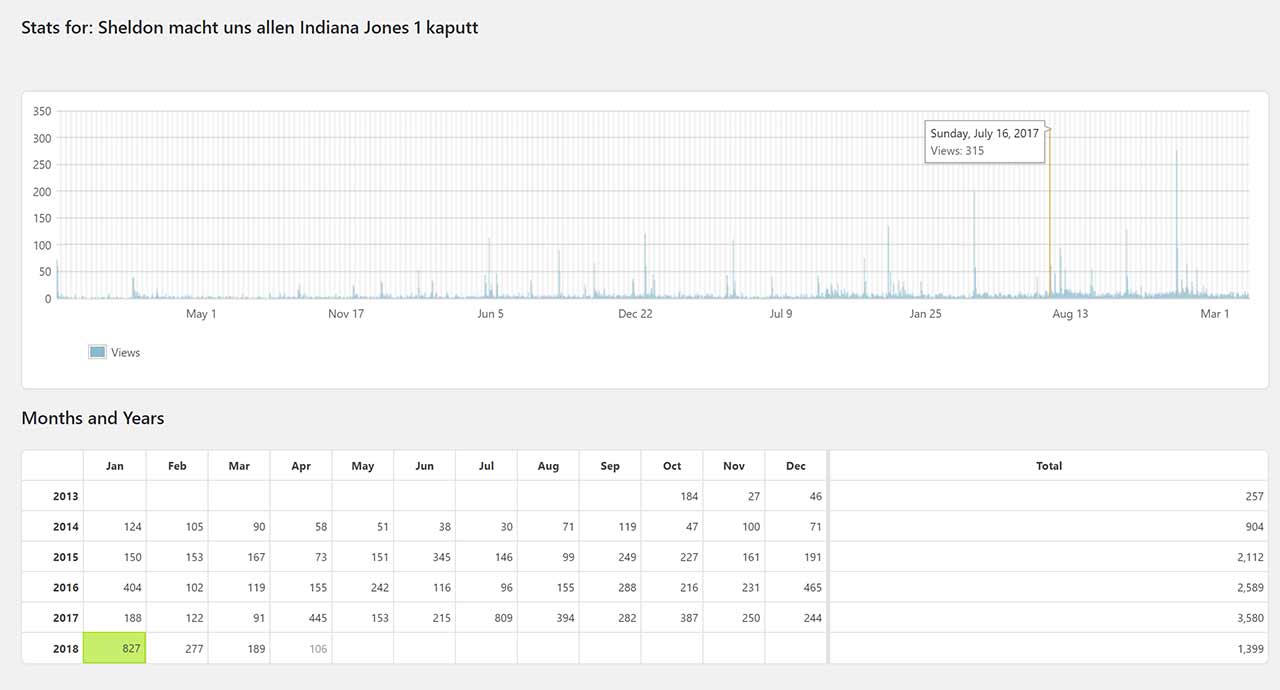Click the May 1 x-axis label

(201, 314)
